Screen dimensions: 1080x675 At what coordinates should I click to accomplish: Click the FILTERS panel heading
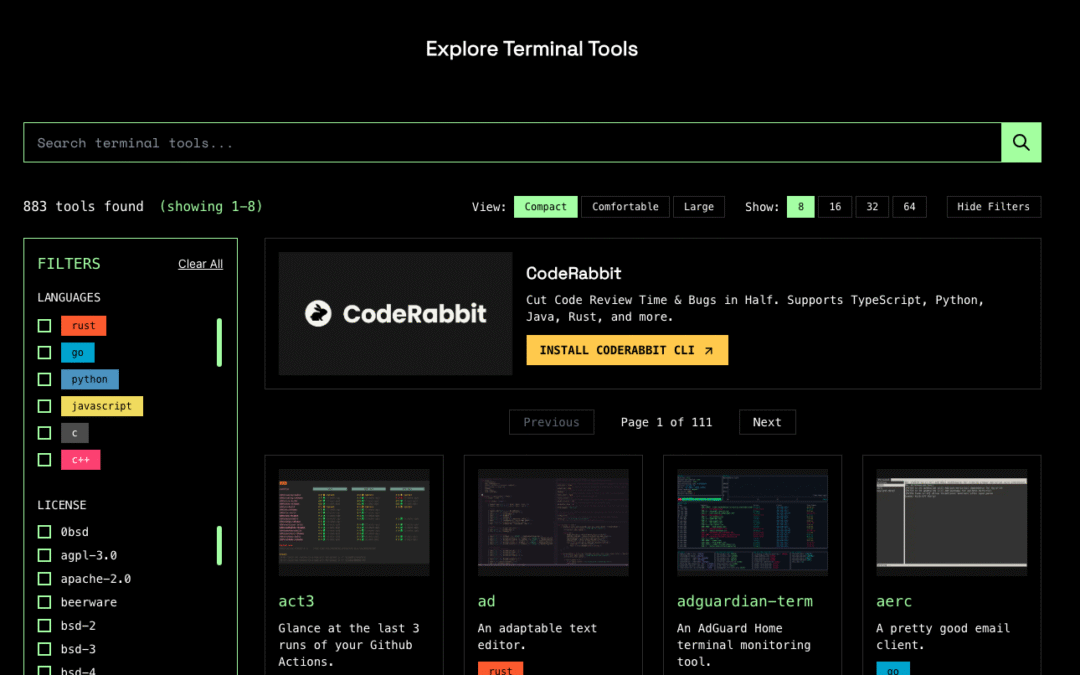click(69, 264)
